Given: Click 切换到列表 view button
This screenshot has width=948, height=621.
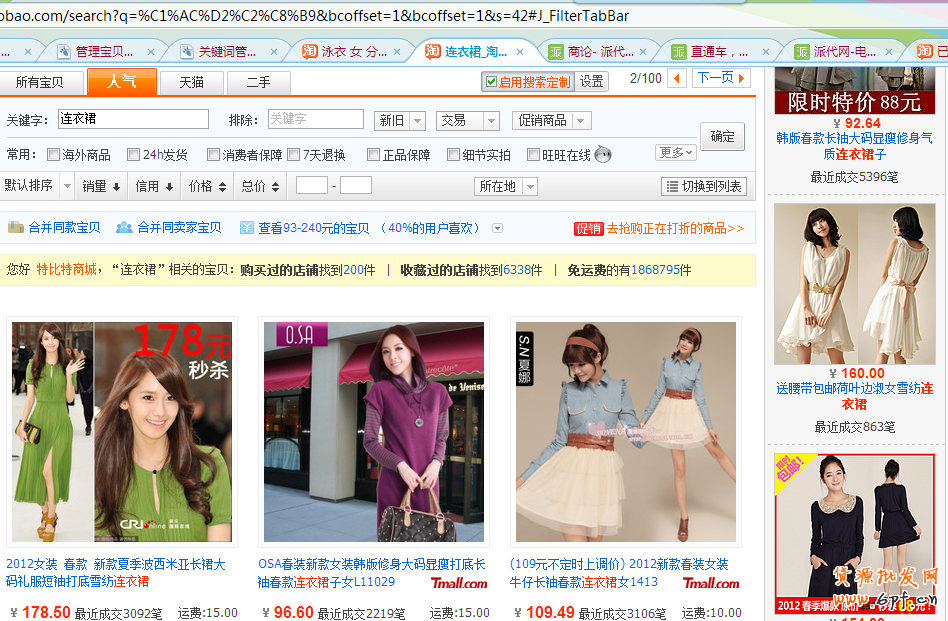Looking at the screenshot, I should click(704, 186).
